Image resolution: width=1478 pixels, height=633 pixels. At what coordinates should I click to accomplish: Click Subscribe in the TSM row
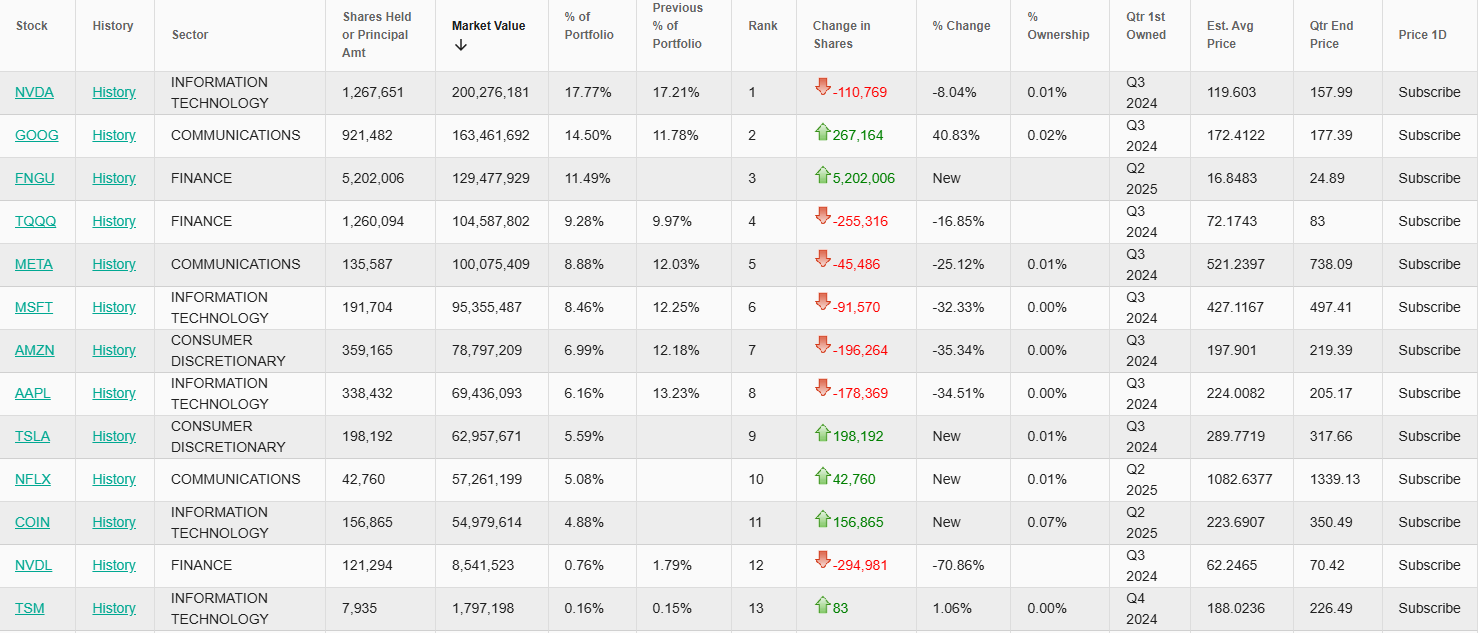[1429, 608]
